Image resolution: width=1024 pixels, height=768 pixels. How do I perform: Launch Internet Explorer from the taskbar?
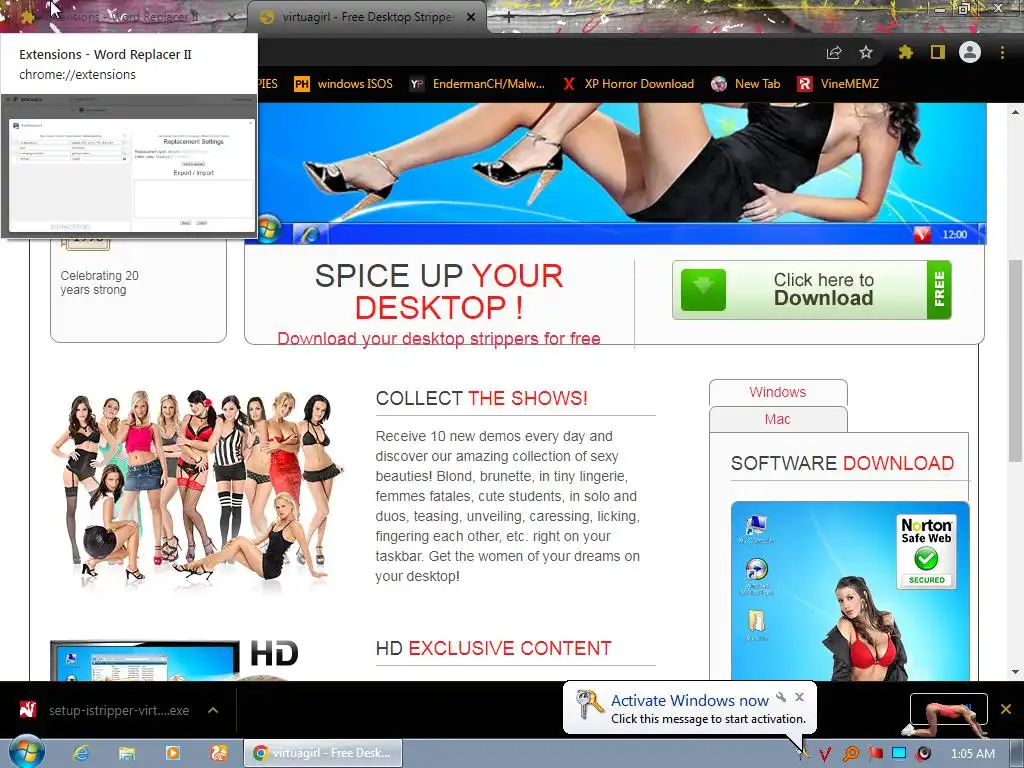80,753
